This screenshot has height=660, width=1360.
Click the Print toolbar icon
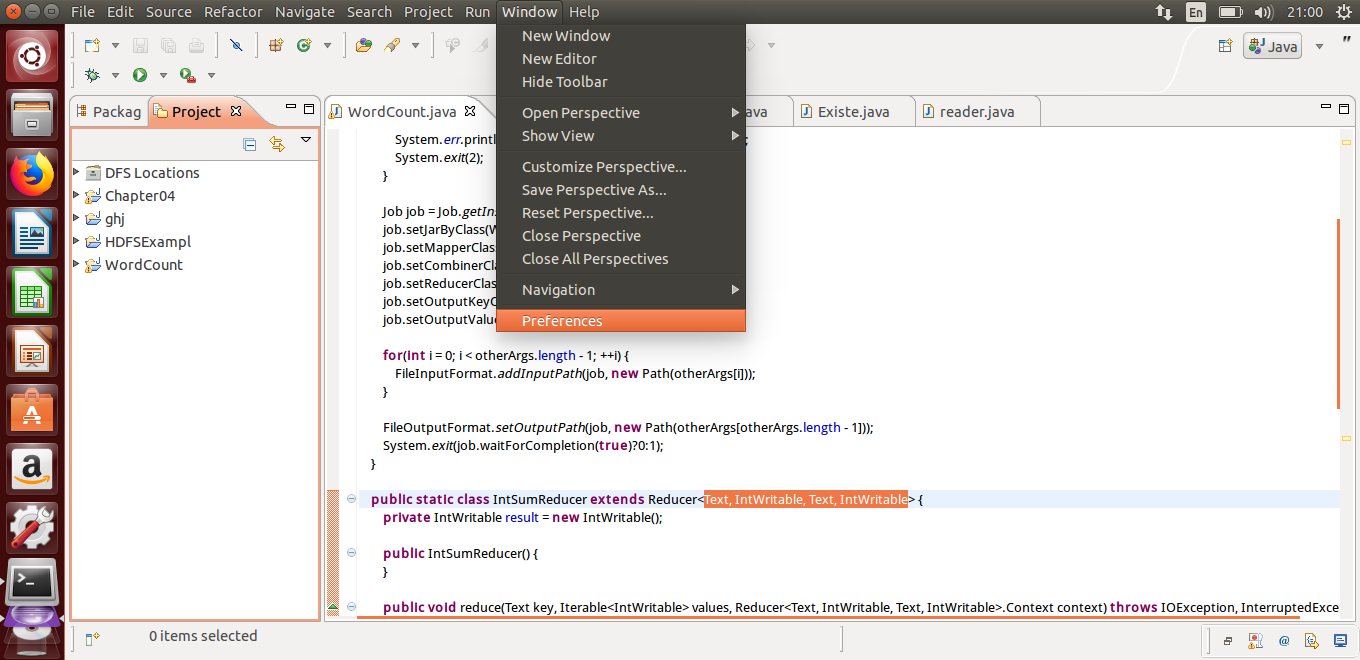point(196,45)
